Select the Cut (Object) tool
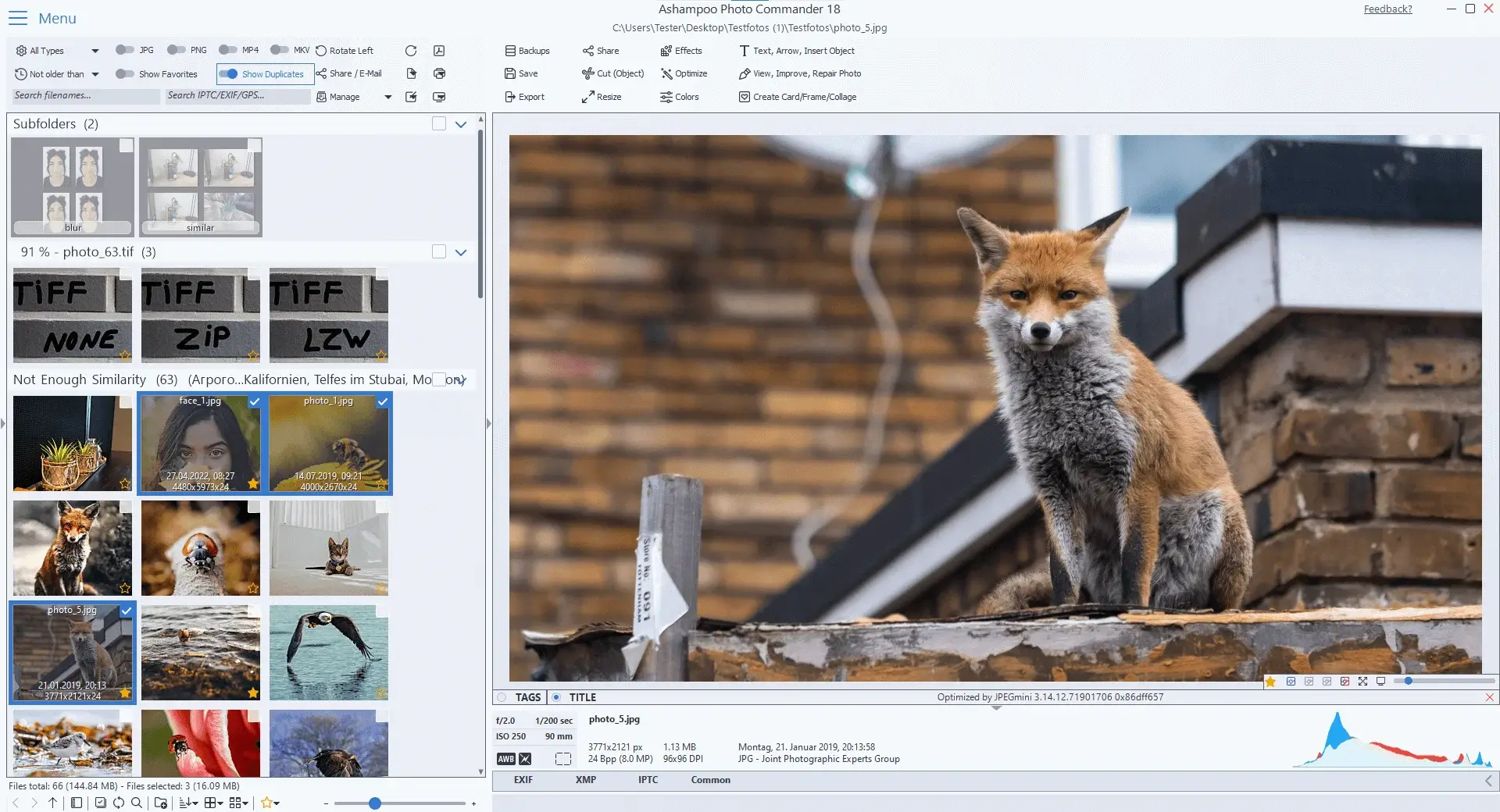 point(612,73)
